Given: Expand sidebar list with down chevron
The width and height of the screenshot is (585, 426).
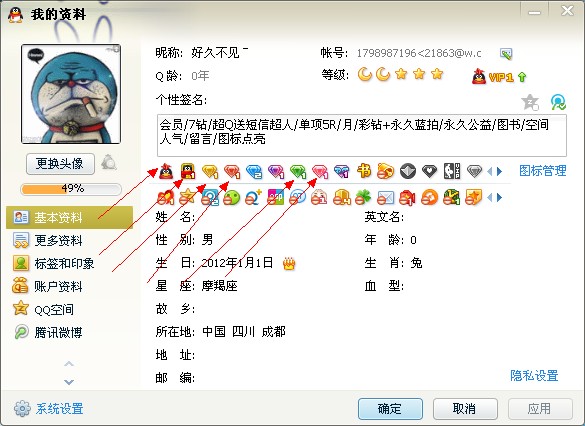Looking at the screenshot, I should 69,382.
